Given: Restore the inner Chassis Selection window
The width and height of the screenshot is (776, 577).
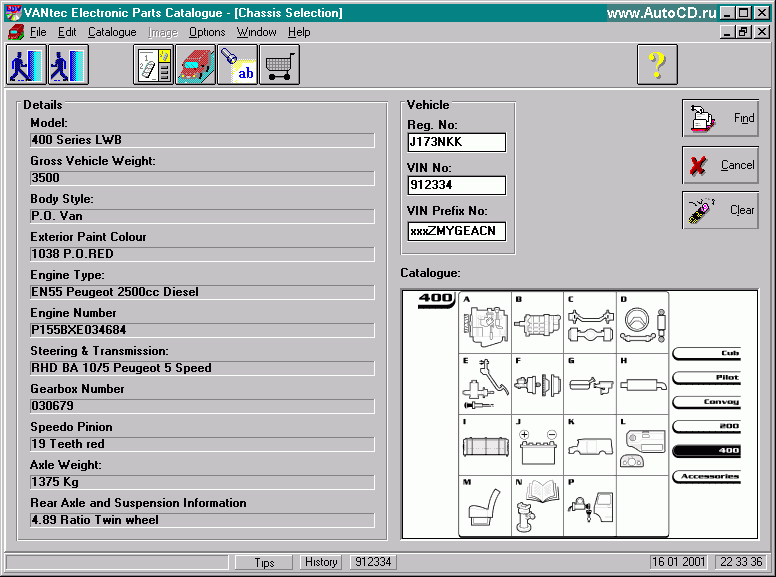Looking at the screenshot, I should [743, 32].
